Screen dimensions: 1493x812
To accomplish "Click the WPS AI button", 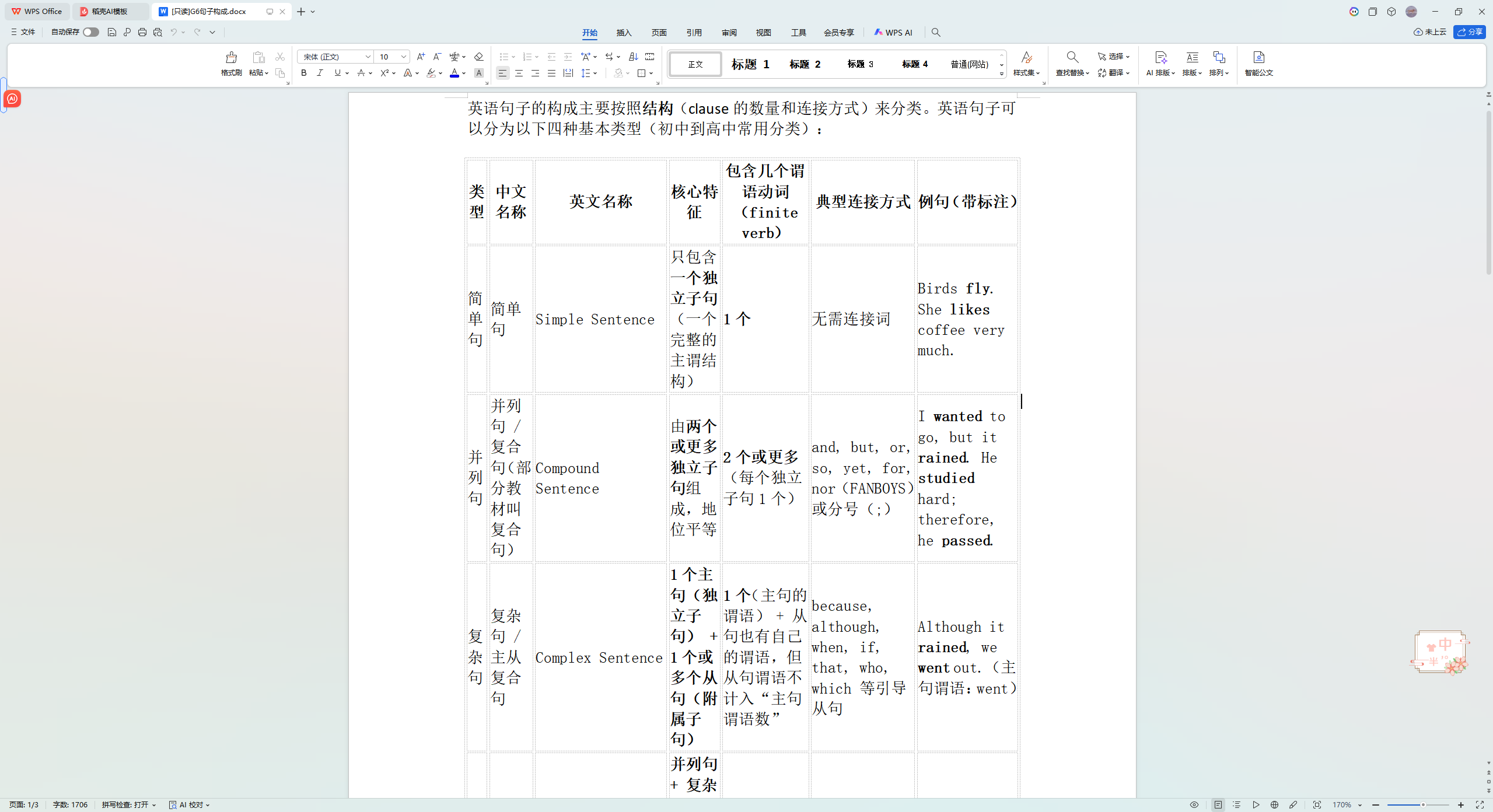I will (893, 33).
